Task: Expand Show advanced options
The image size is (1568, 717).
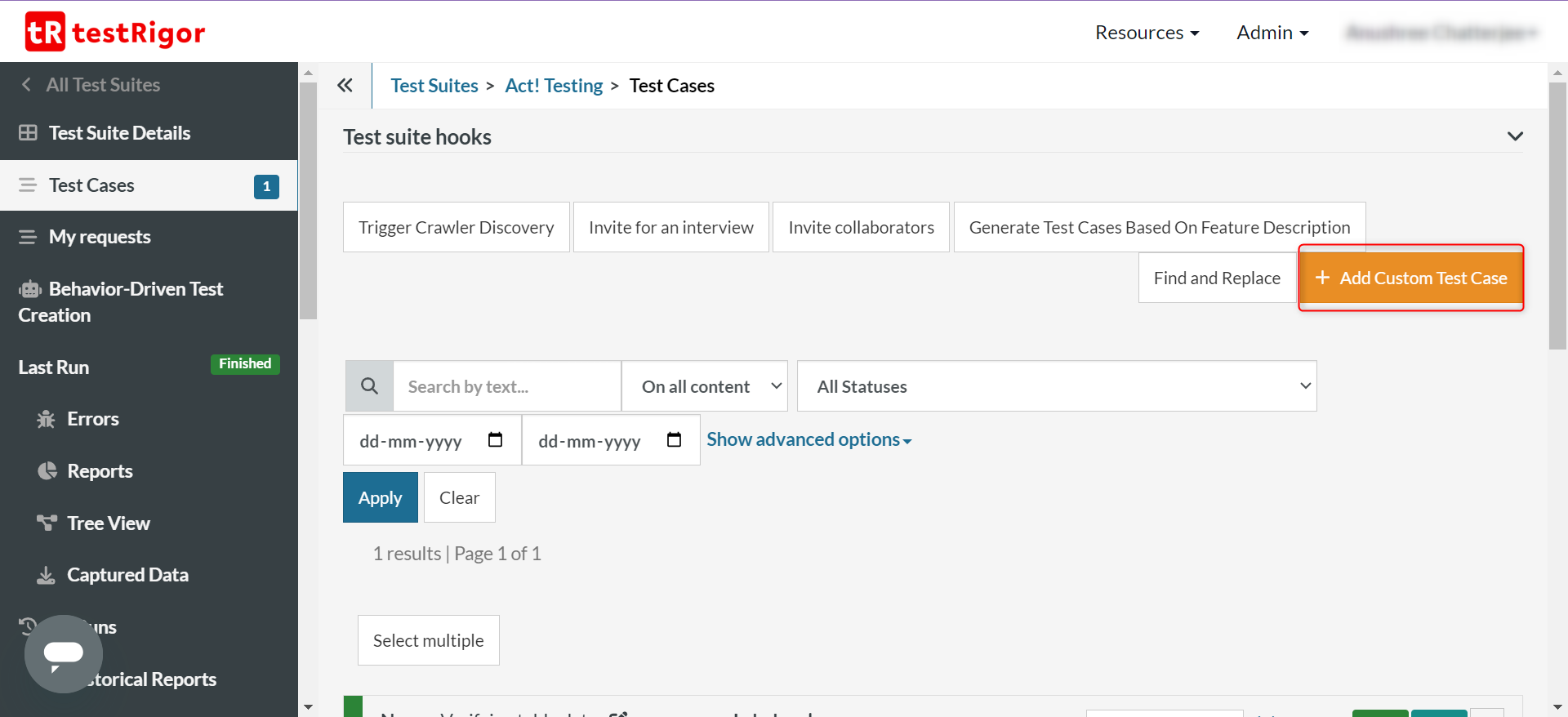Action: [808, 439]
